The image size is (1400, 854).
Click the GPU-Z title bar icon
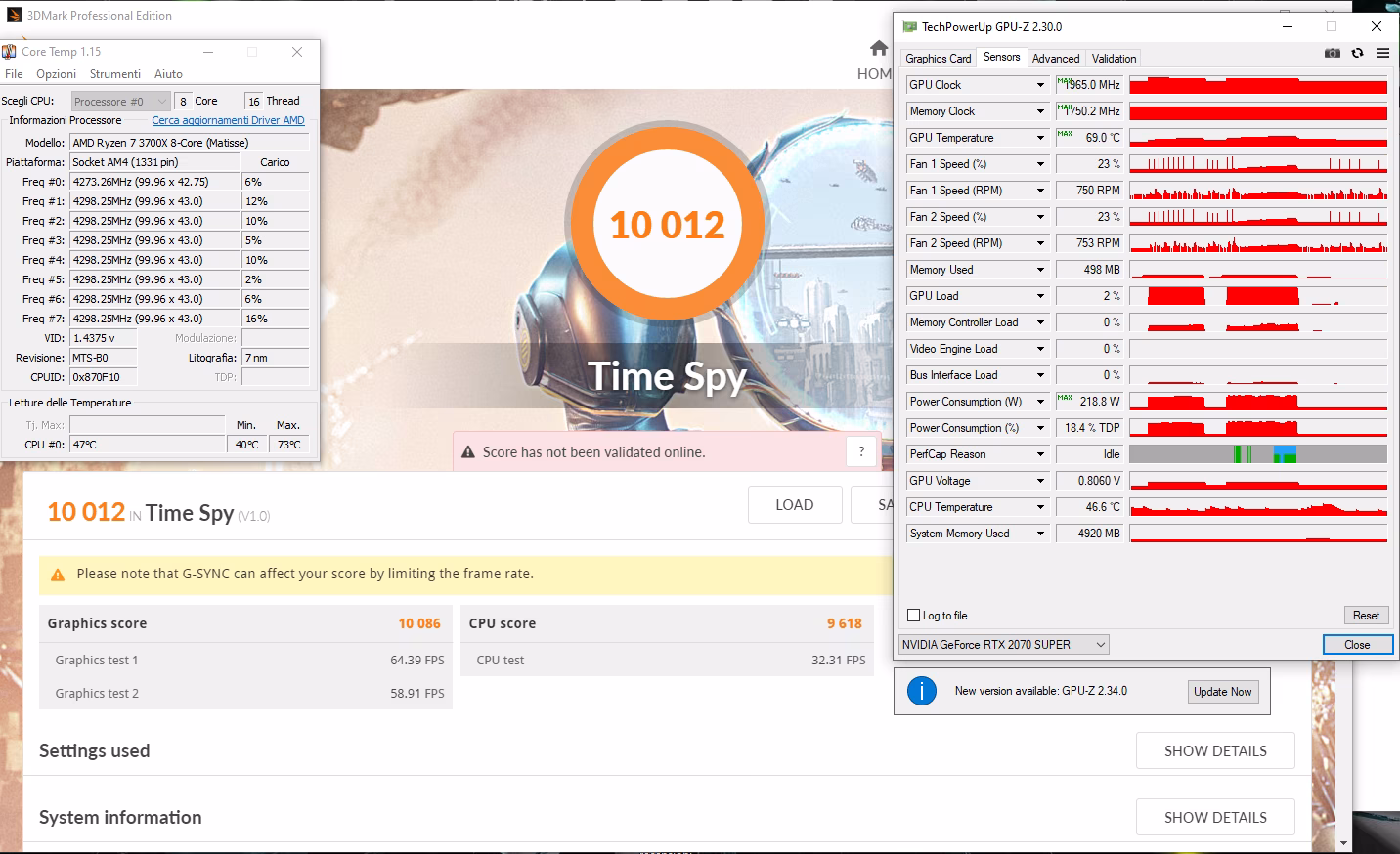909,26
